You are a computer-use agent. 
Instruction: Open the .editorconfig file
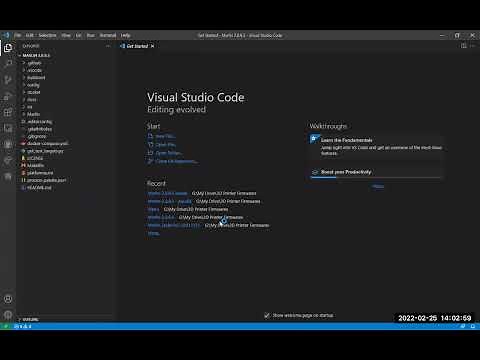click(x=39, y=121)
